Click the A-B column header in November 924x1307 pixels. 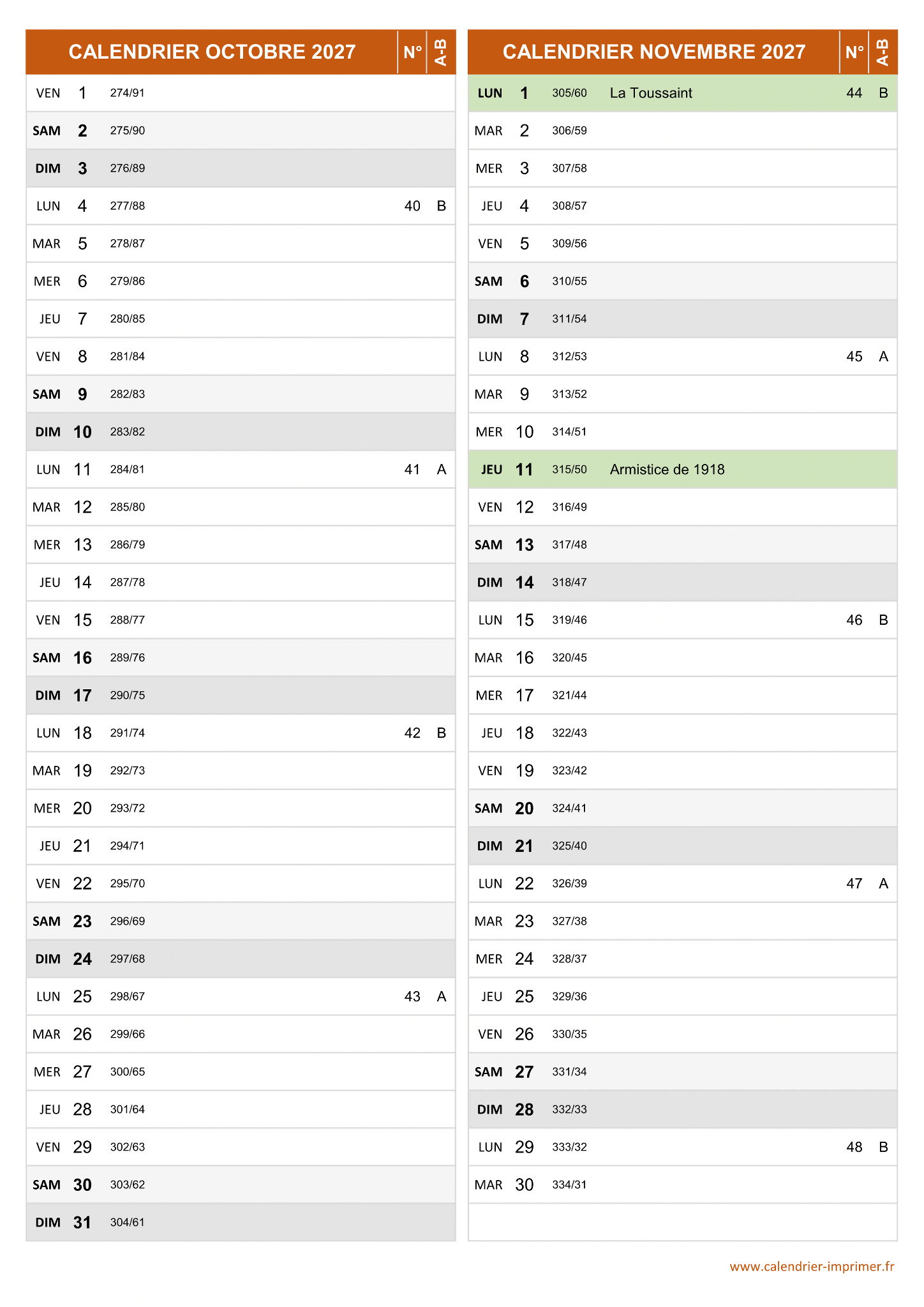(x=883, y=52)
